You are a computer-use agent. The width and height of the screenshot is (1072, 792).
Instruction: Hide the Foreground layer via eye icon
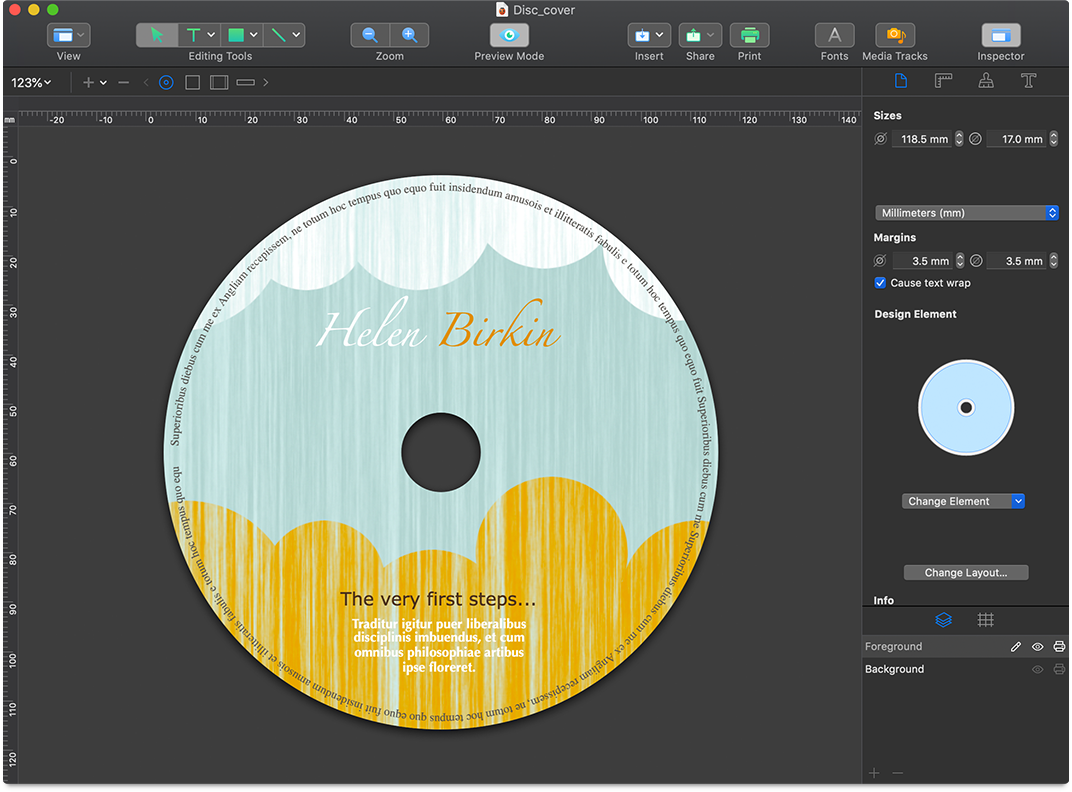1038,647
